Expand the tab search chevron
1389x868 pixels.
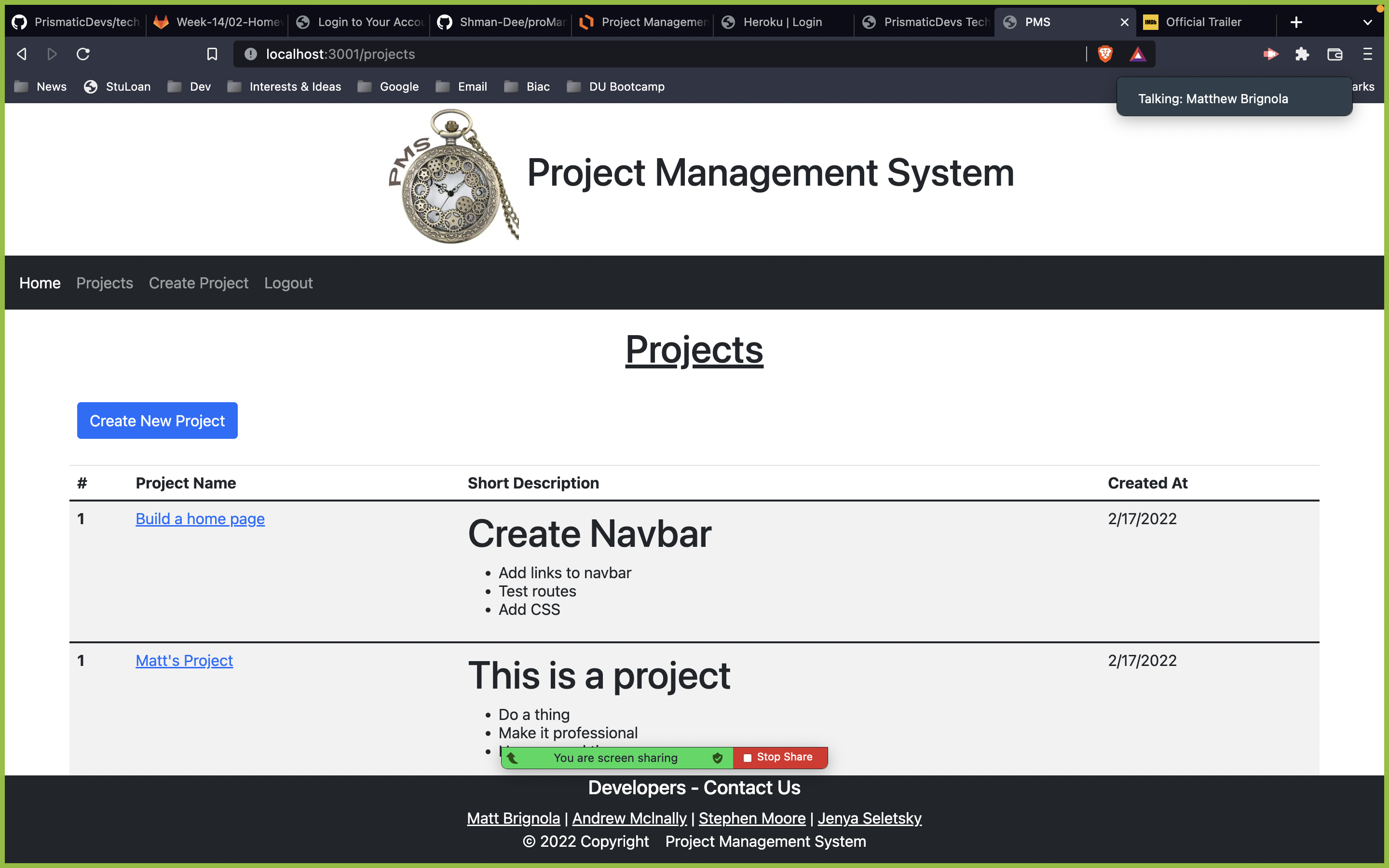(x=1367, y=22)
